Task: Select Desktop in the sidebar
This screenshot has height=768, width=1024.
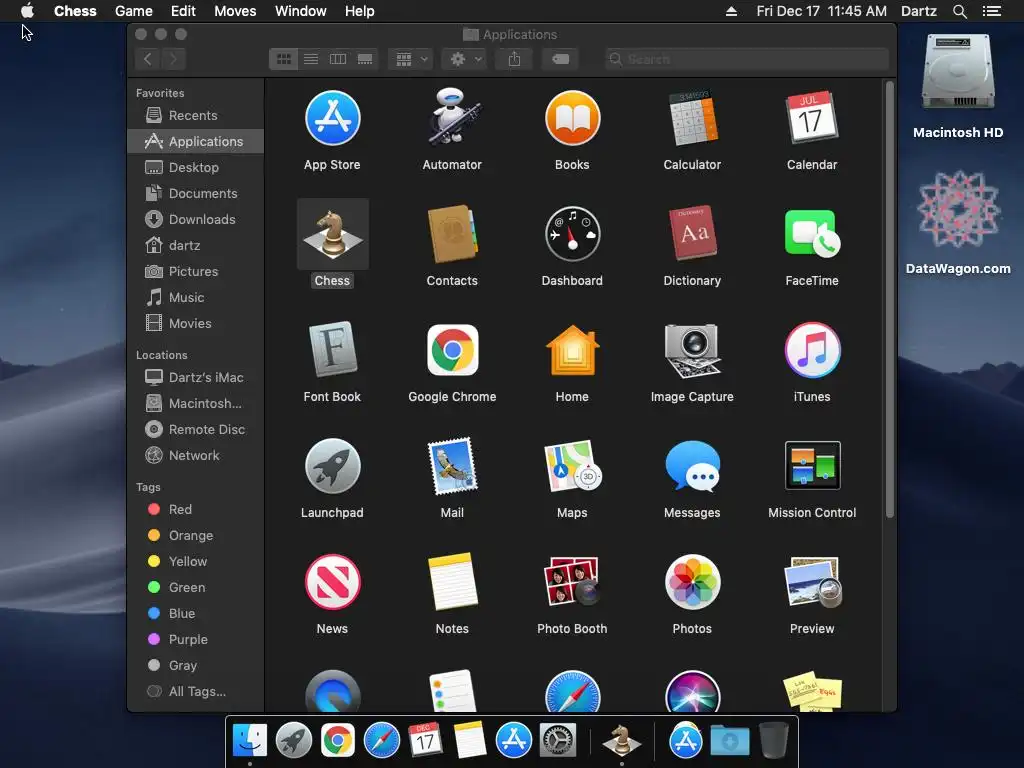Action: click(195, 167)
